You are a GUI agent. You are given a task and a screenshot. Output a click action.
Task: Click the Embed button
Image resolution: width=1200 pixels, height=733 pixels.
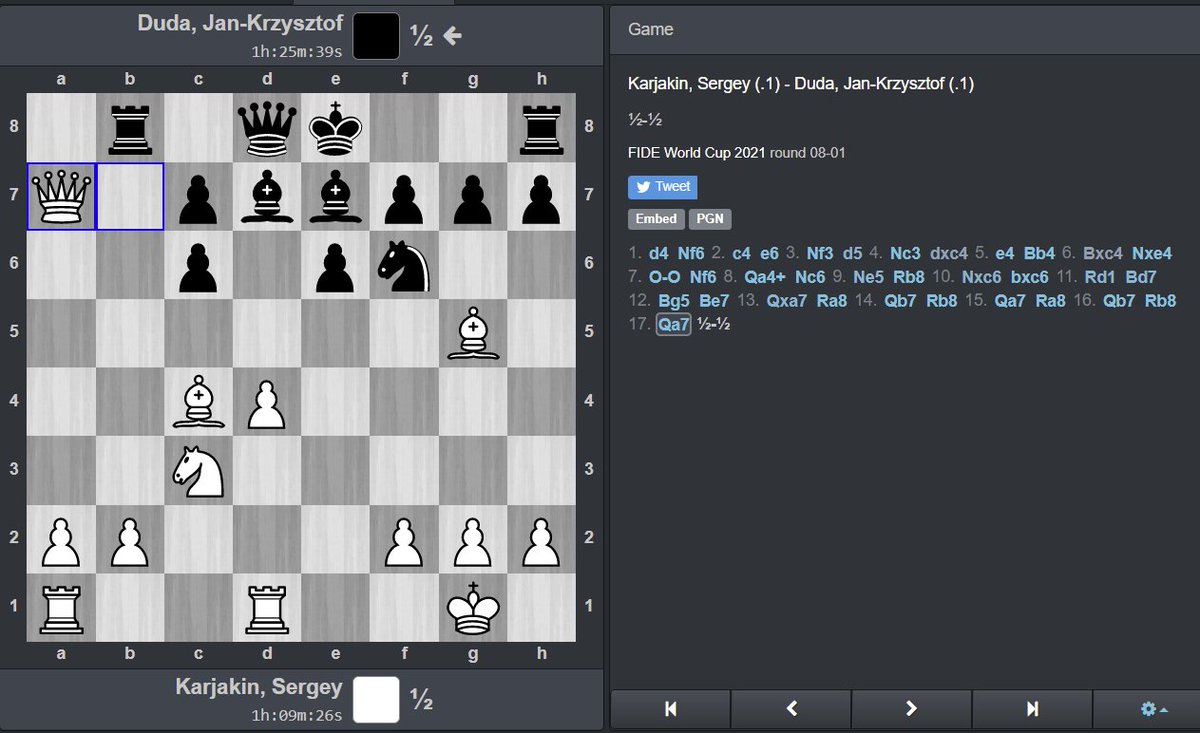click(656, 219)
